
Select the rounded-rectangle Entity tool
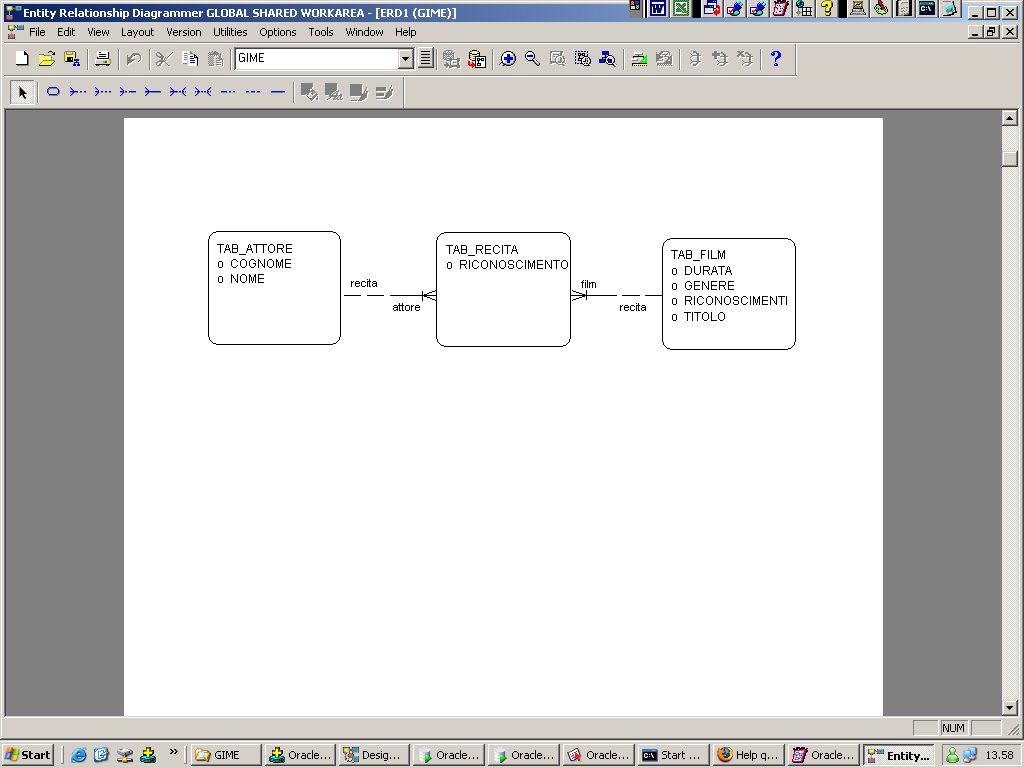[x=53, y=92]
